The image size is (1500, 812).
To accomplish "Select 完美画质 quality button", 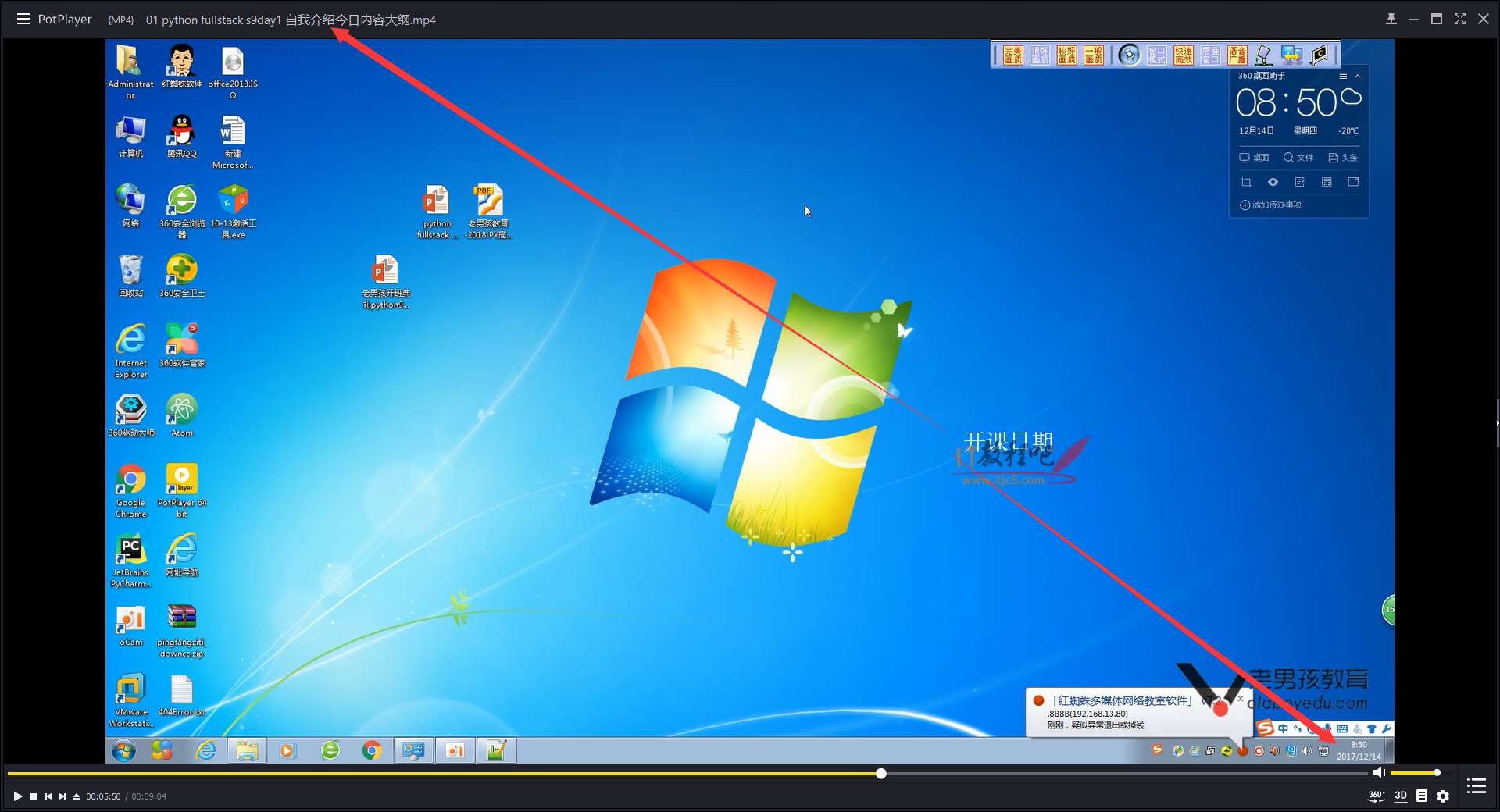I will click(1013, 55).
